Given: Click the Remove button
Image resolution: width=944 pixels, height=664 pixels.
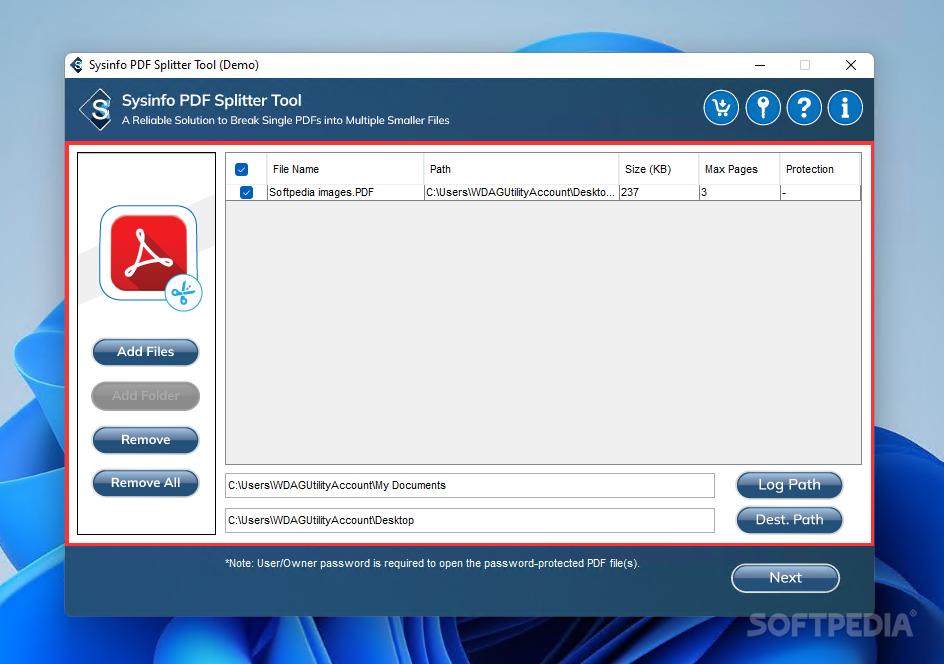Looking at the screenshot, I should pyautogui.click(x=145, y=439).
